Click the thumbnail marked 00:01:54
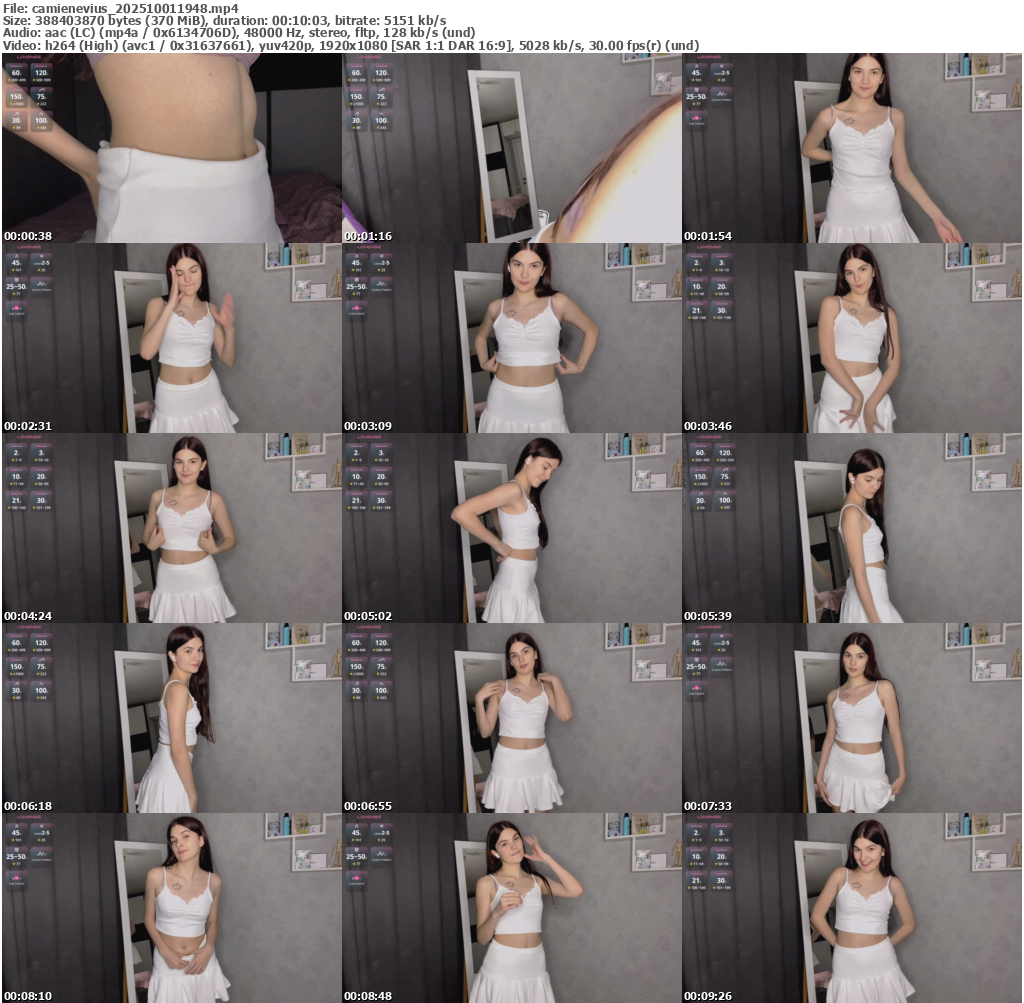This screenshot has height=1003, width=1024. 851,148
